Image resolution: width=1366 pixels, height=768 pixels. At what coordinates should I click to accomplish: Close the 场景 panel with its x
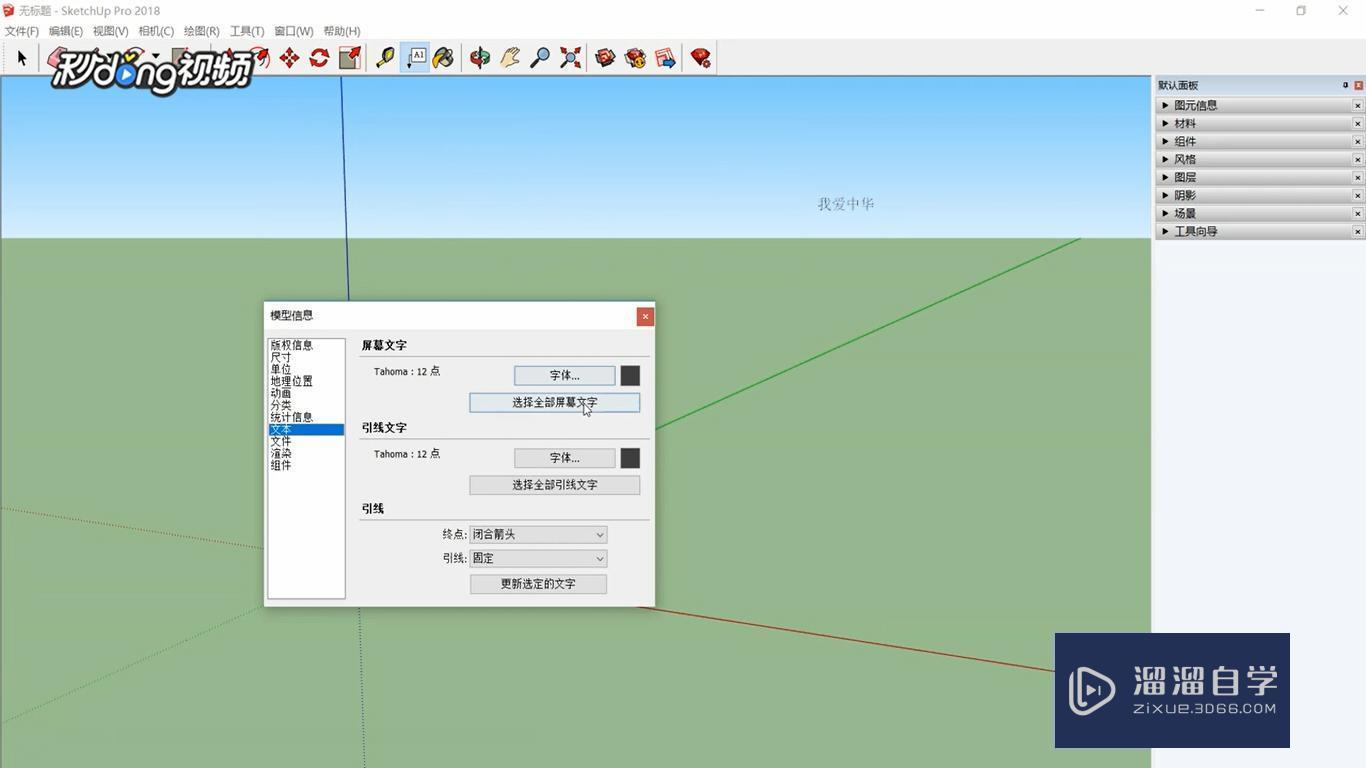(1358, 213)
